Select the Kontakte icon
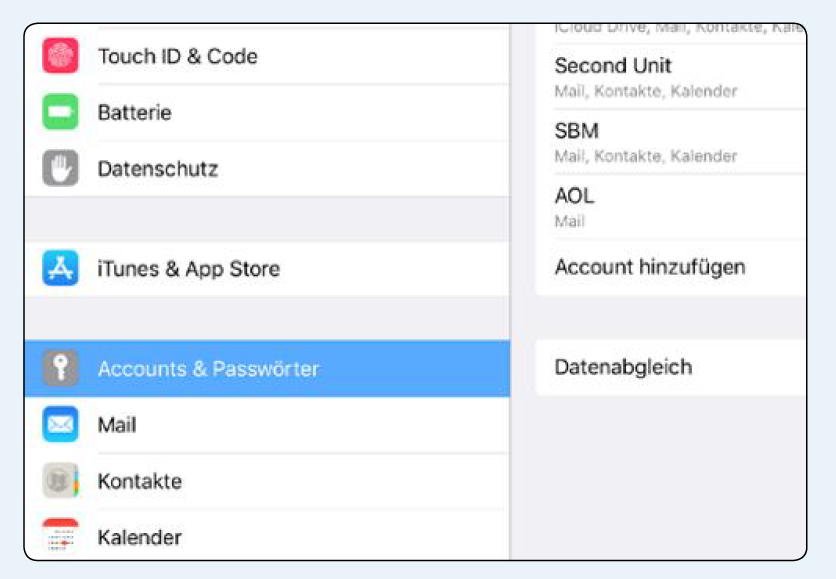 [x=60, y=480]
